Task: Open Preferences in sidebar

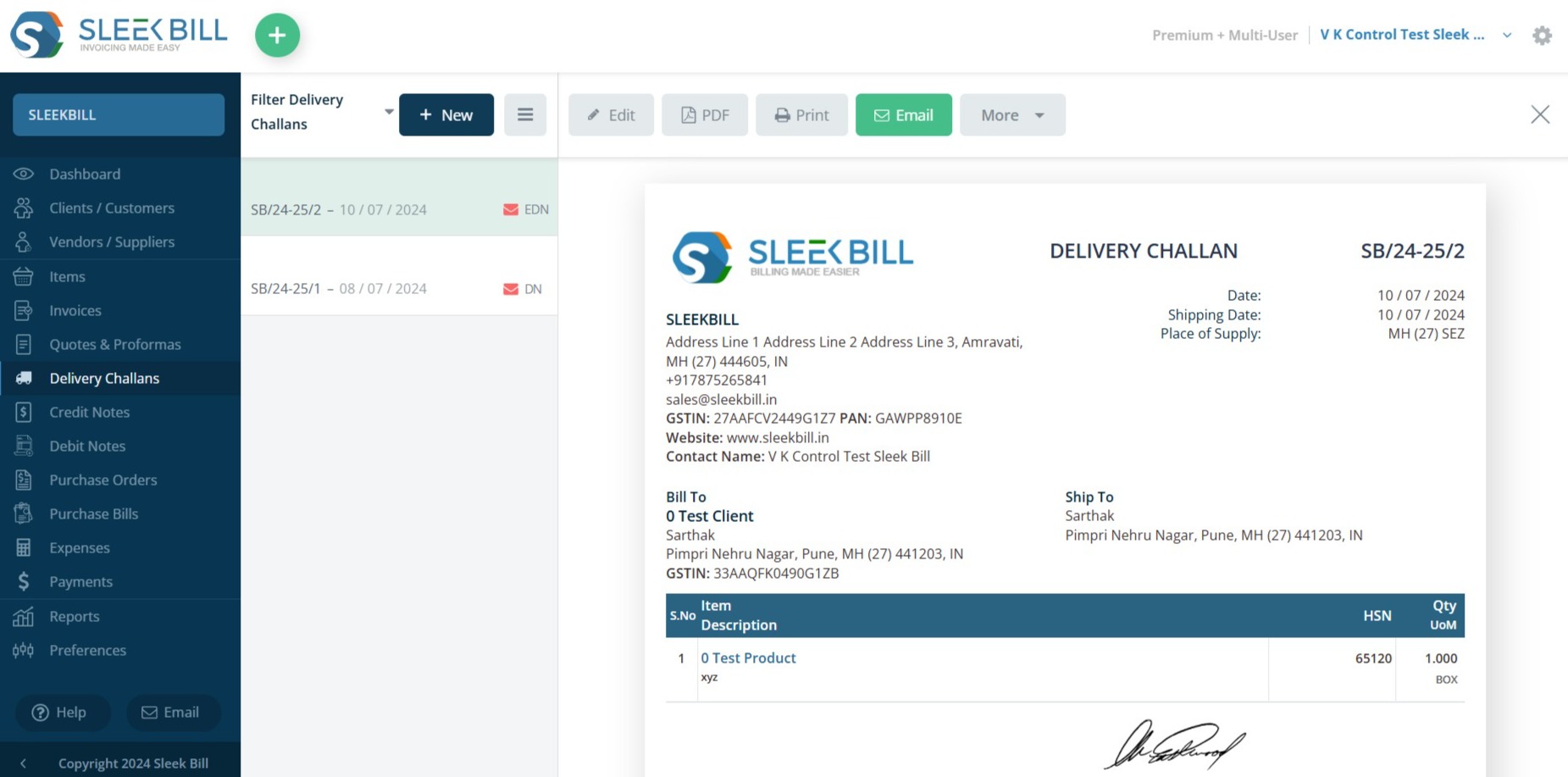Action: [x=87, y=650]
